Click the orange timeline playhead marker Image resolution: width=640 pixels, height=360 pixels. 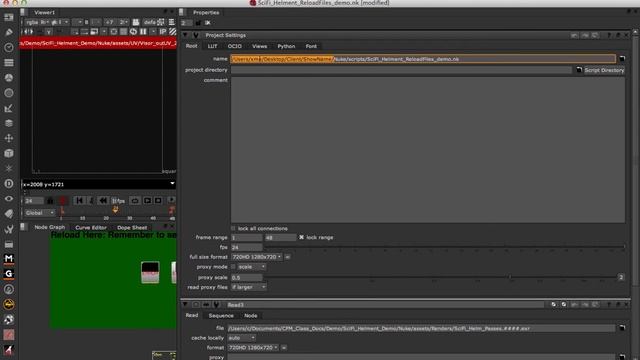[x=115, y=209]
